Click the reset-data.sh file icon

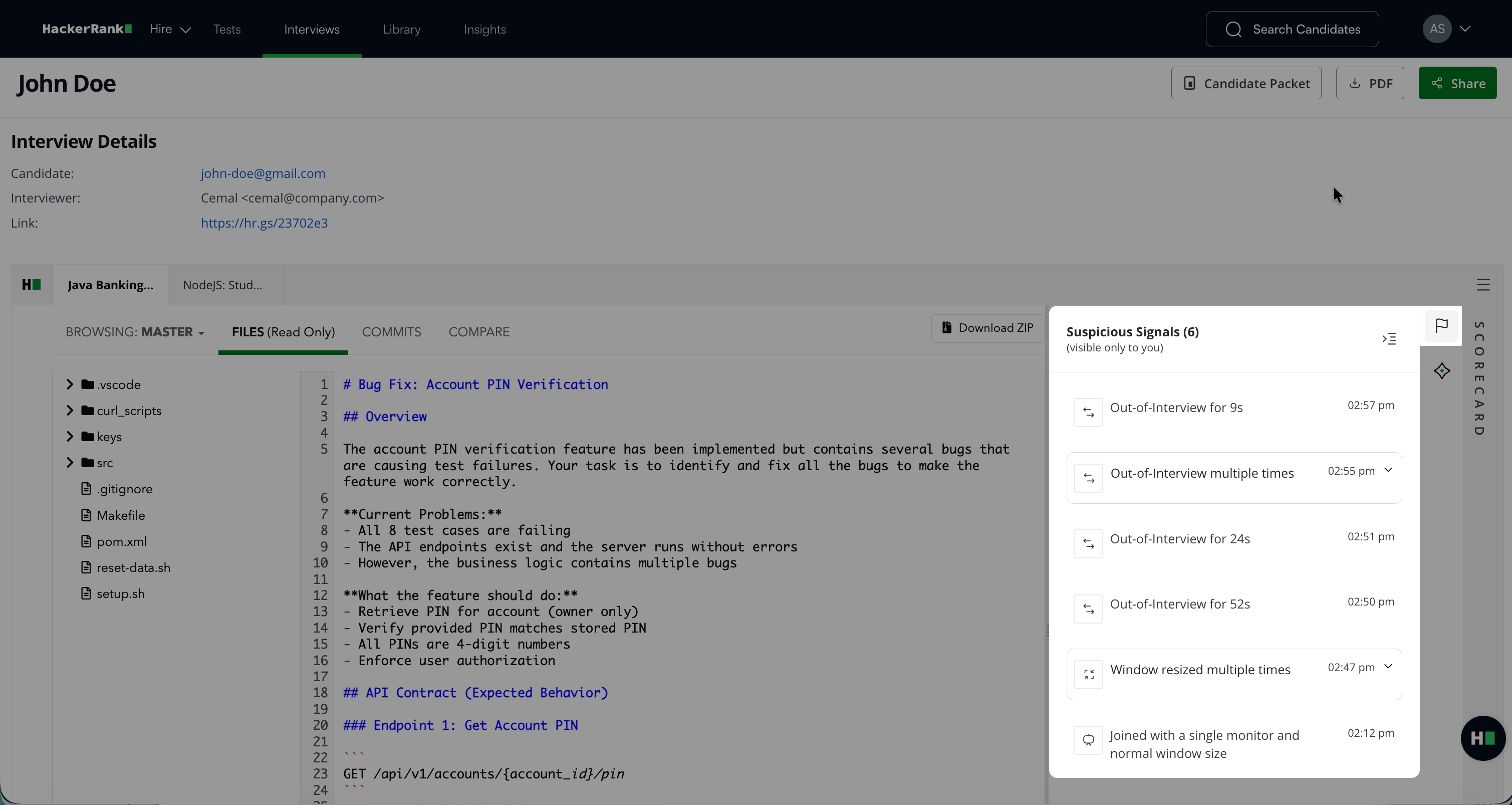pos(86,567)
